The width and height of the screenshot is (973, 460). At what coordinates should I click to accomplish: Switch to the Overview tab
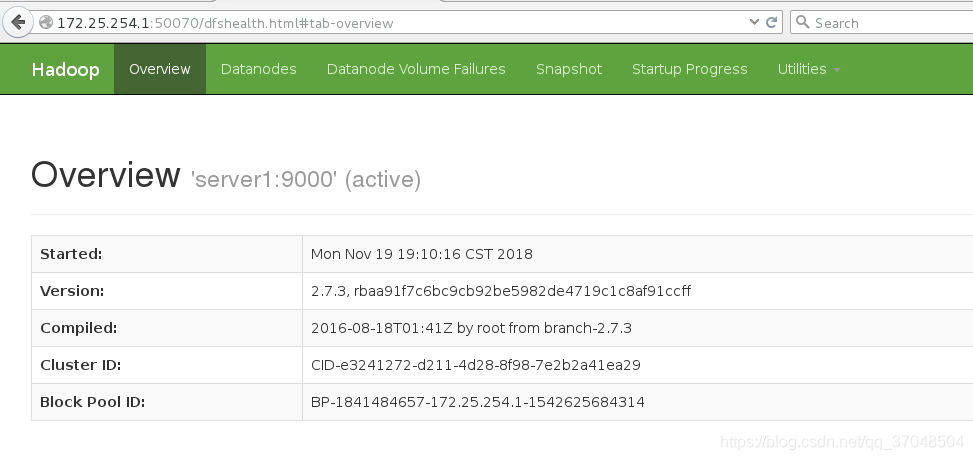159,69
